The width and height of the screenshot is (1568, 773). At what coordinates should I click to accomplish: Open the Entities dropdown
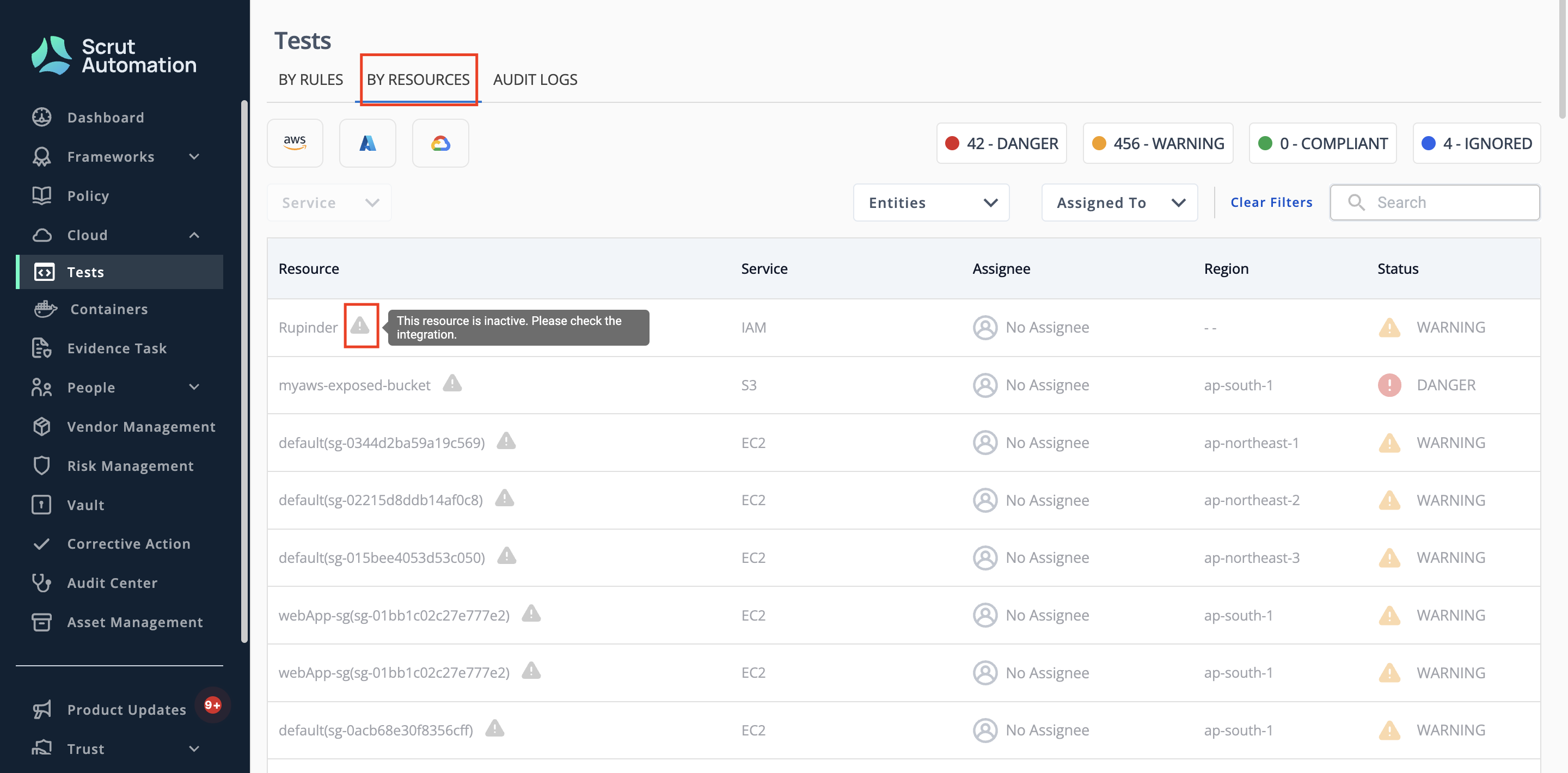[932, 202]
